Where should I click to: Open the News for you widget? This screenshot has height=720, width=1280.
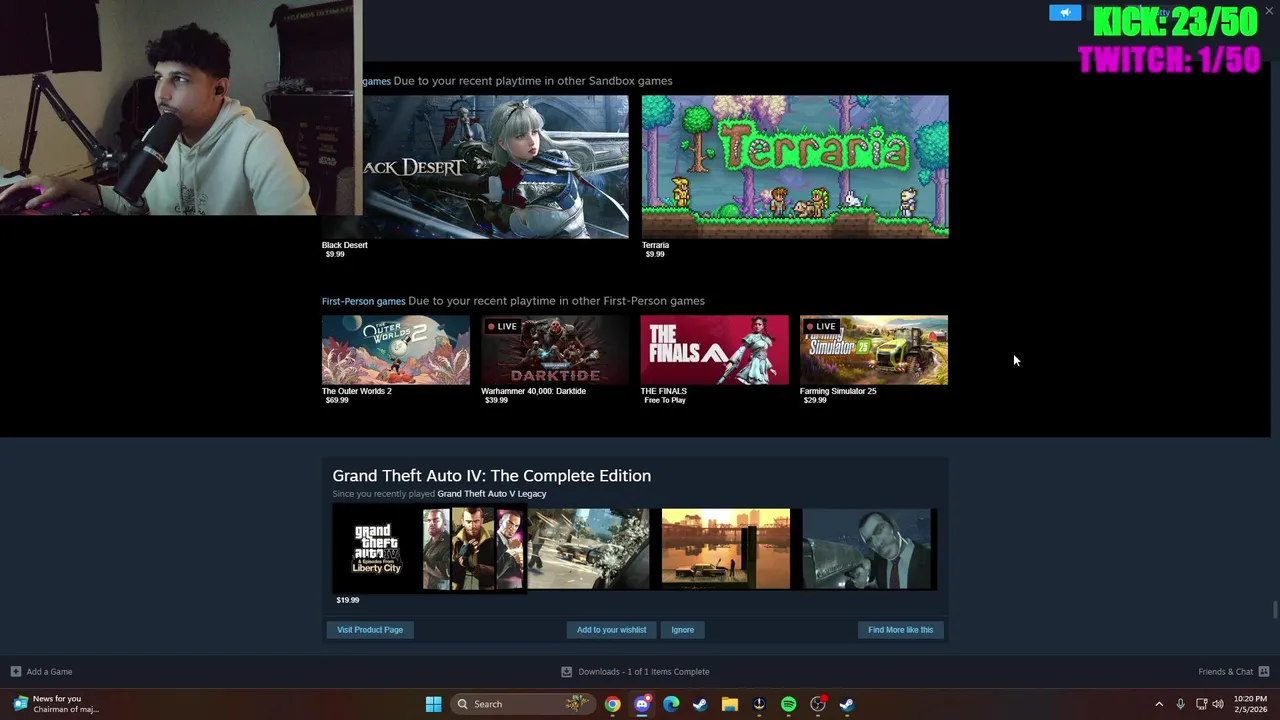click(x=55, y=704)
